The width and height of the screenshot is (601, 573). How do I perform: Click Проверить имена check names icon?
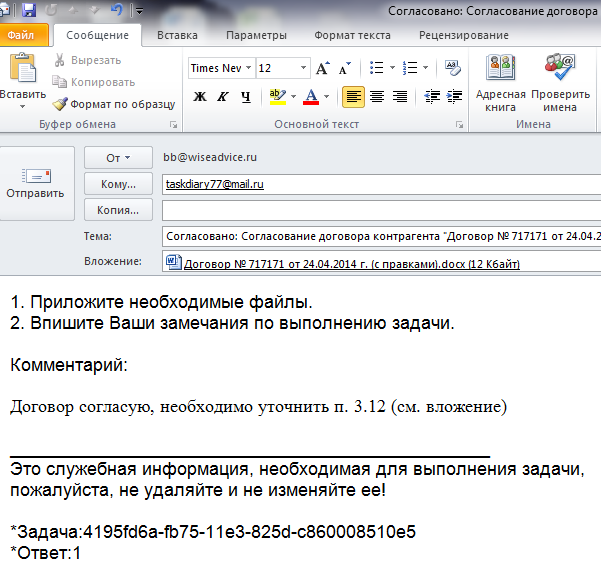[560, 76]
